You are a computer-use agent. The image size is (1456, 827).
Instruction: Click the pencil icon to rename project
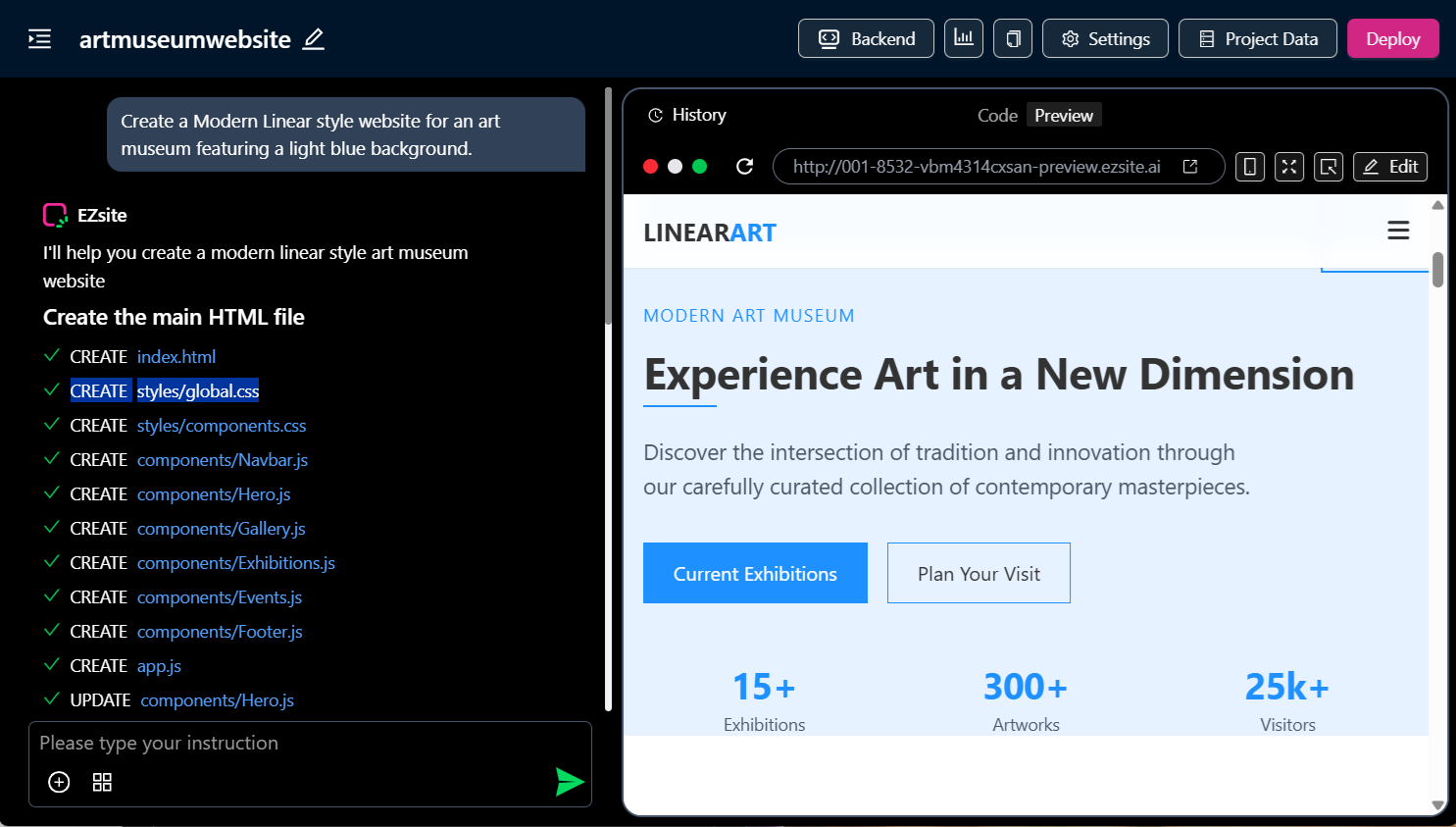314,39
